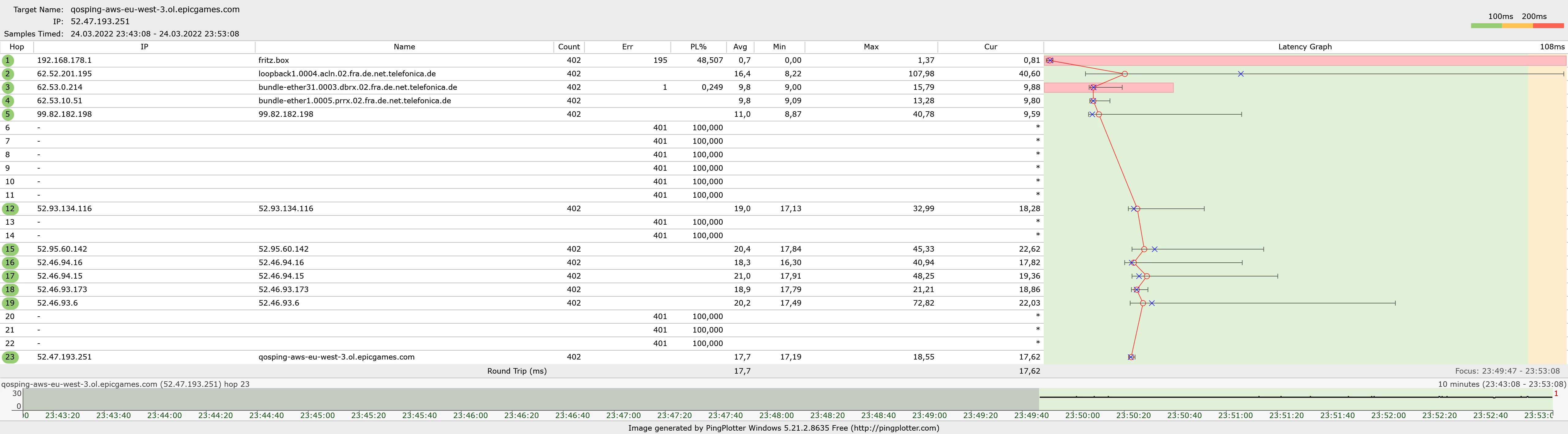
Task: Select the hop 19 green circle
Action: pyautogui.click(x=10, y=303)
